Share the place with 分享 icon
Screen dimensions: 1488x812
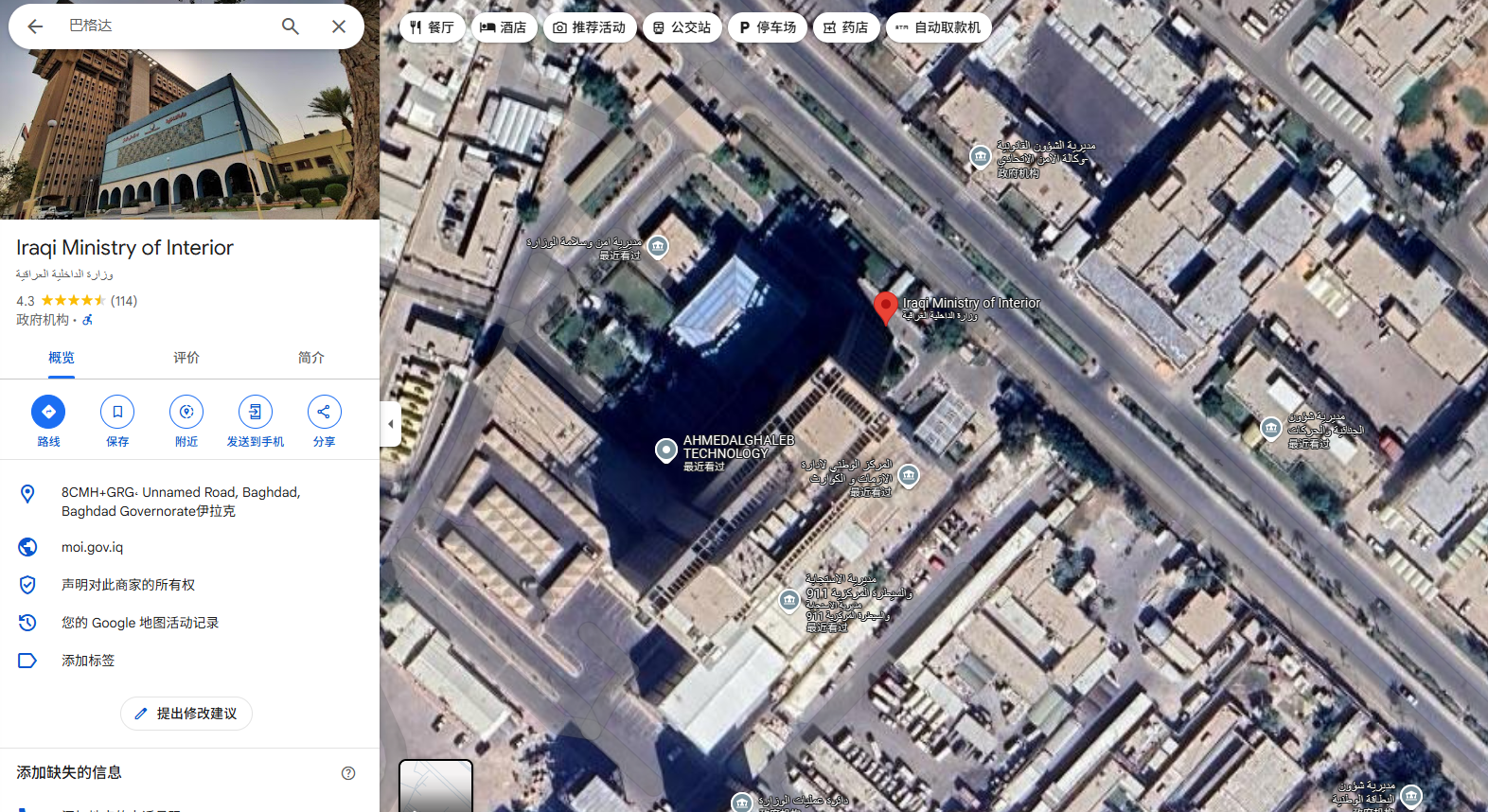click(325, 412)
